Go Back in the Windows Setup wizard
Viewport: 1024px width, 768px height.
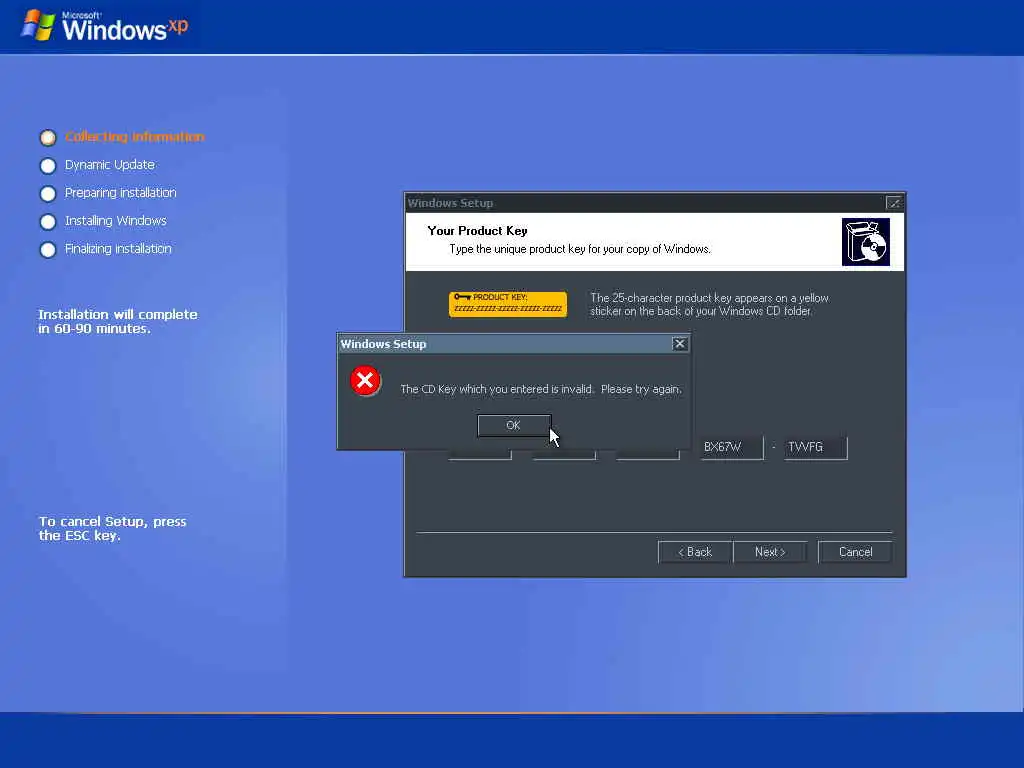click(695, 552)
